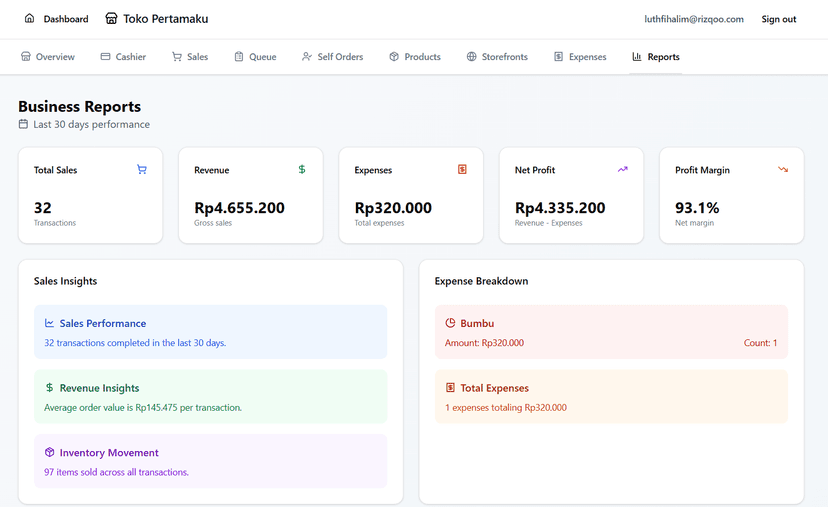
Task: Click the store icon next to Toko Pertamaku
Action: 111,18
